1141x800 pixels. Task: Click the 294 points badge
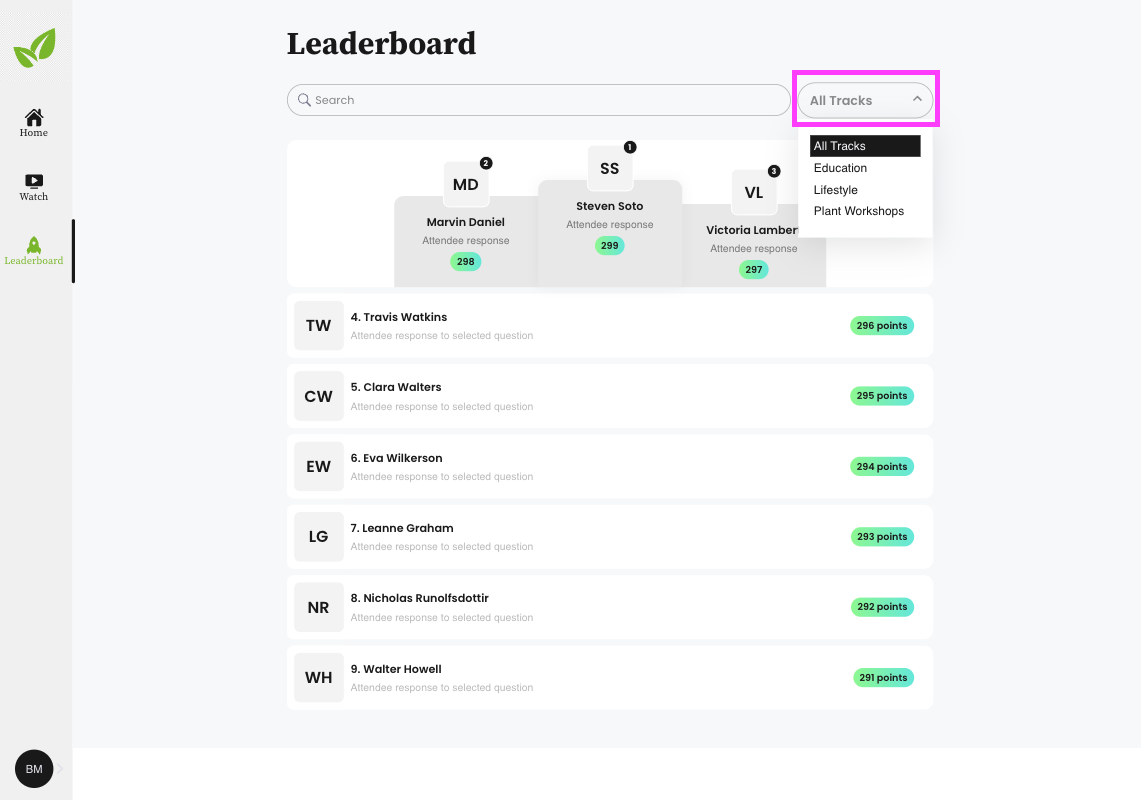click(881, 467)
